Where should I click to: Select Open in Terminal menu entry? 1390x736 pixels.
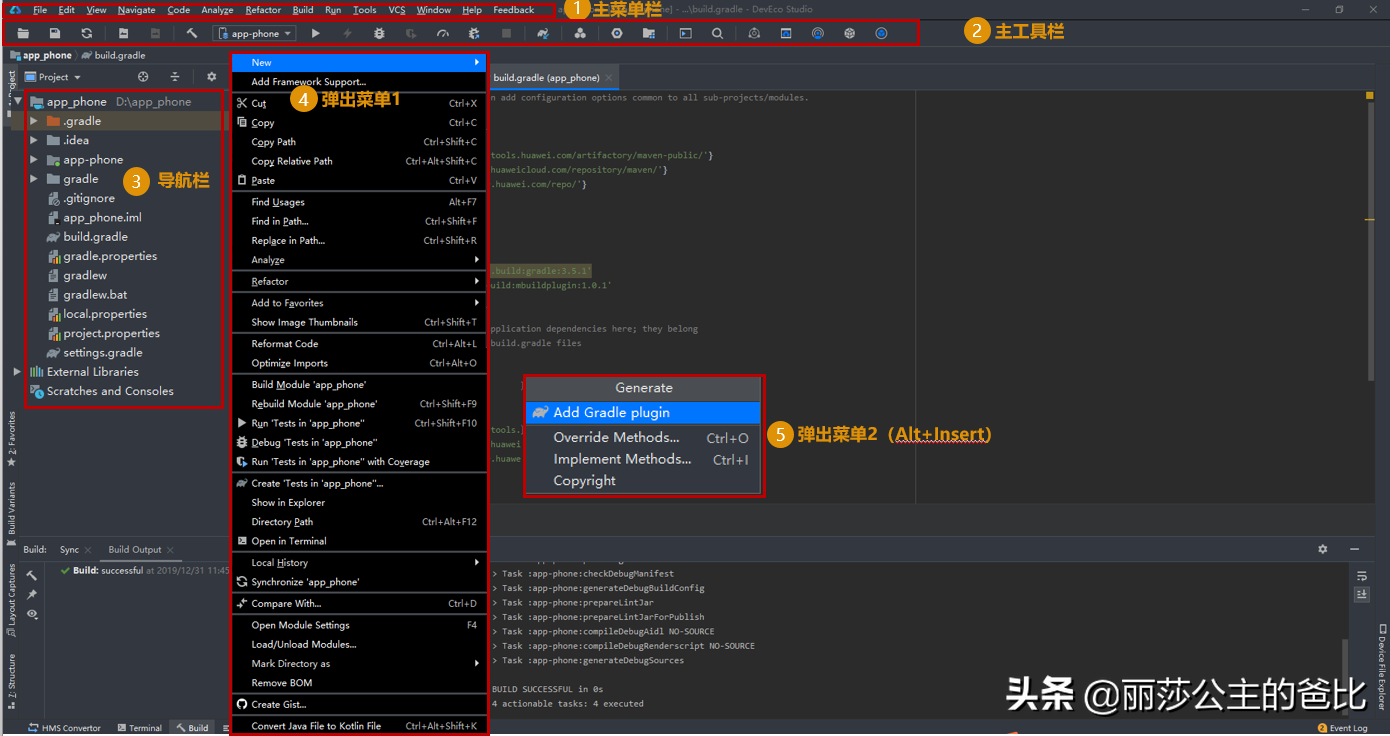pos(359,541)
